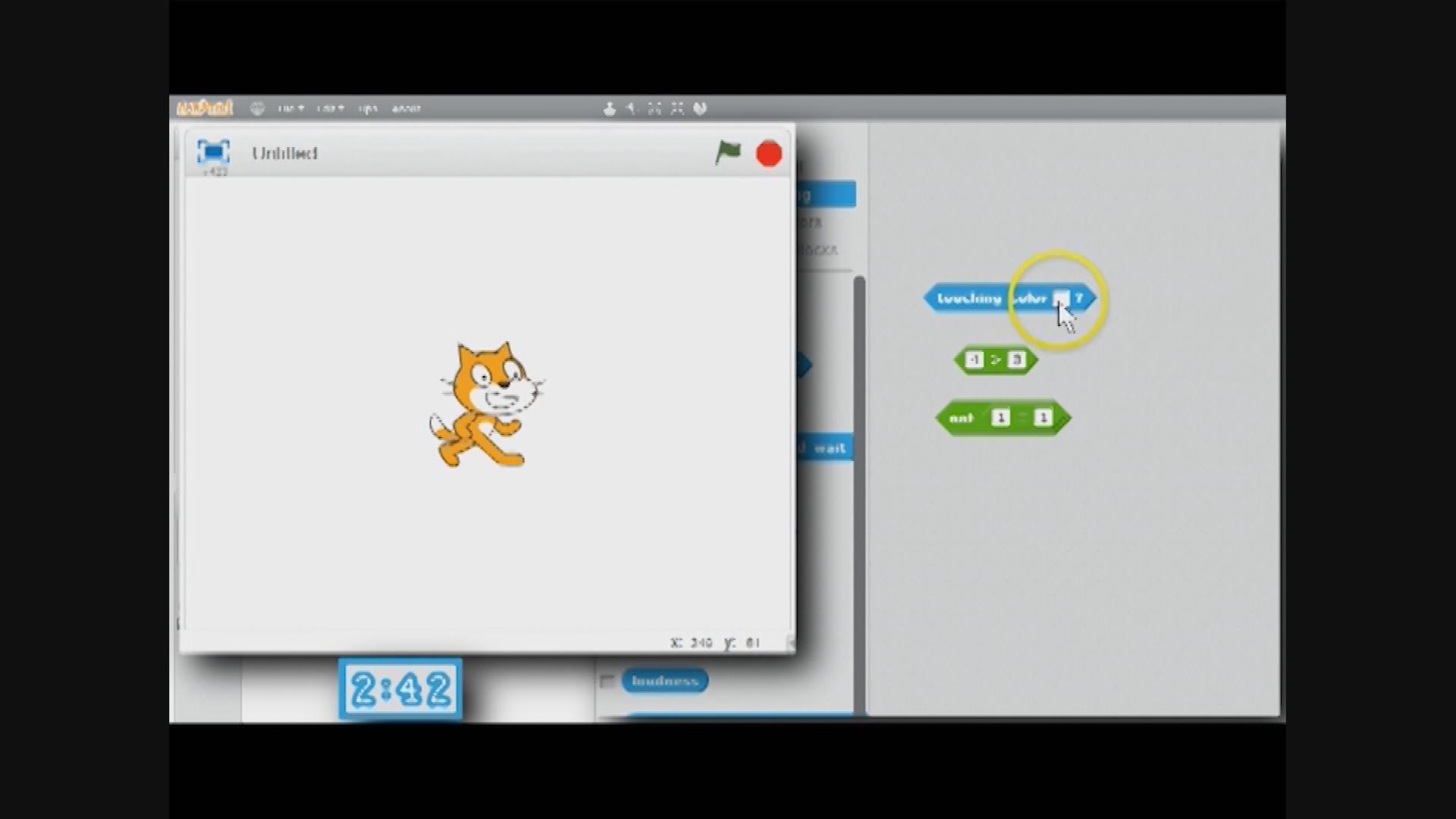The width and height of the screenshot is (1456, 819).
Task: Pick the color swatch in touching color block
Action: click(x=1062, y=298)
